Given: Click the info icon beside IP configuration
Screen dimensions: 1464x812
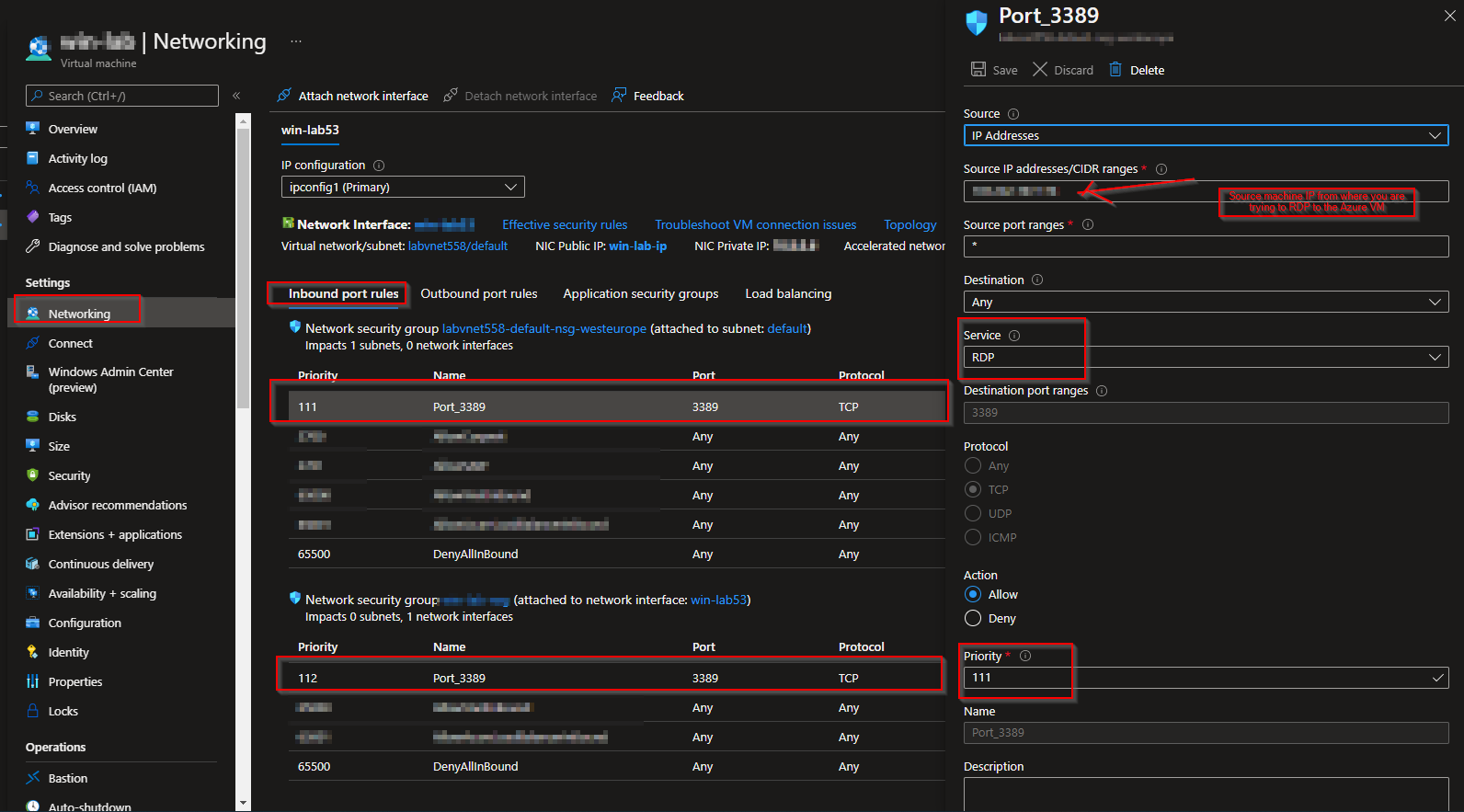Looking at the screenshot, I should tap(379, 166).
